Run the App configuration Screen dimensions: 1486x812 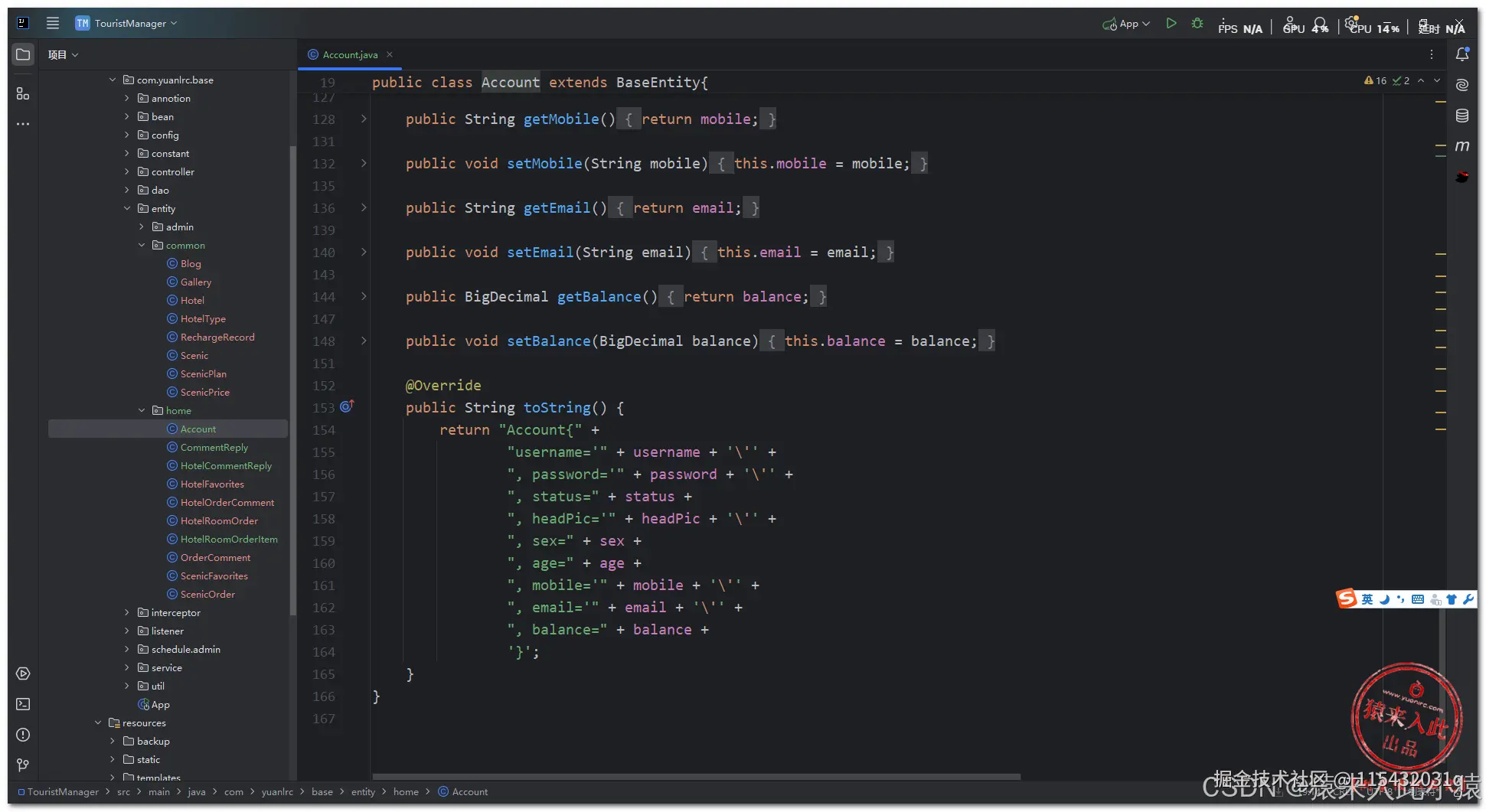[1171, 24]
